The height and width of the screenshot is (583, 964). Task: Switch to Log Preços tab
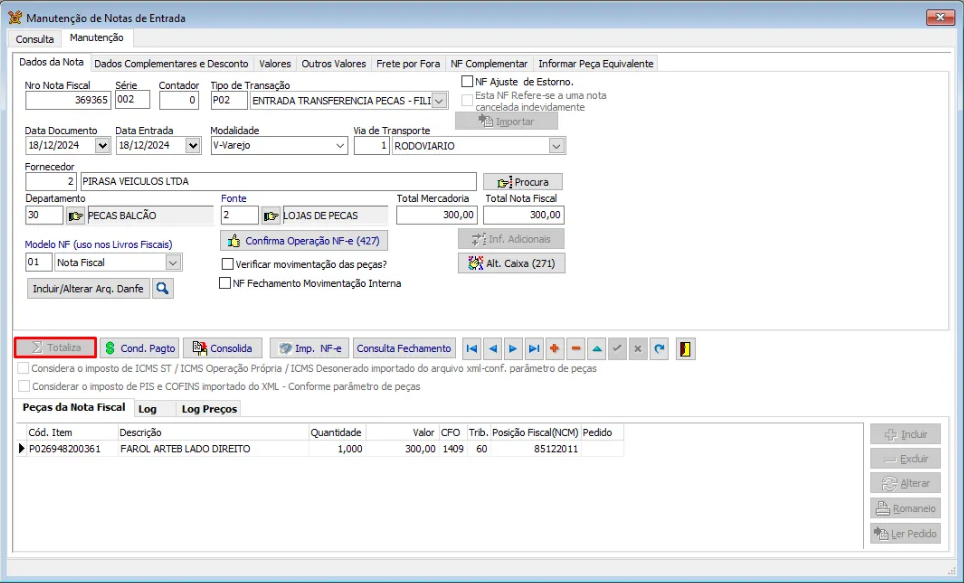[209, 409]
